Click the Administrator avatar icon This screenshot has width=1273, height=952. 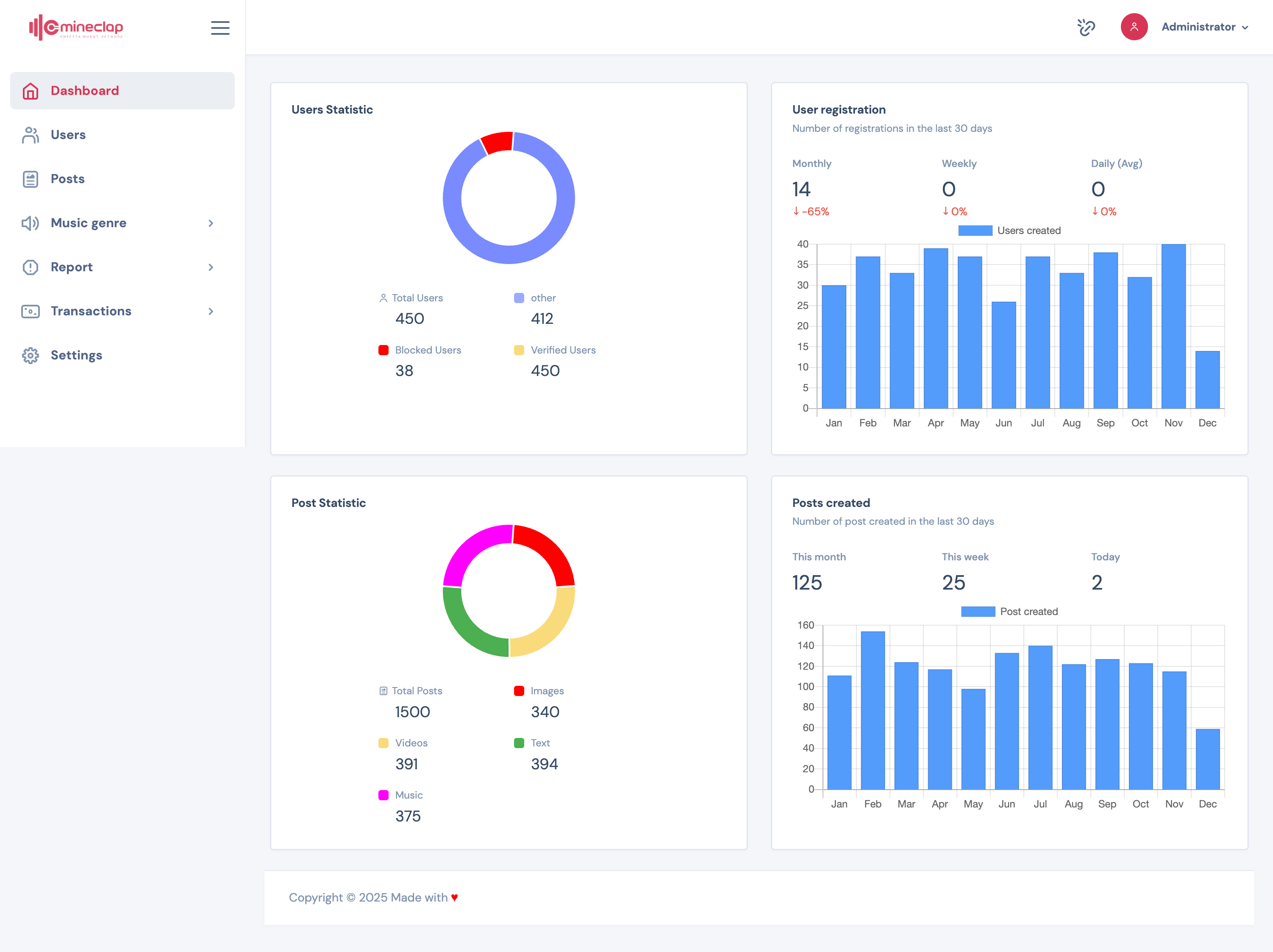coord(1134,27)
